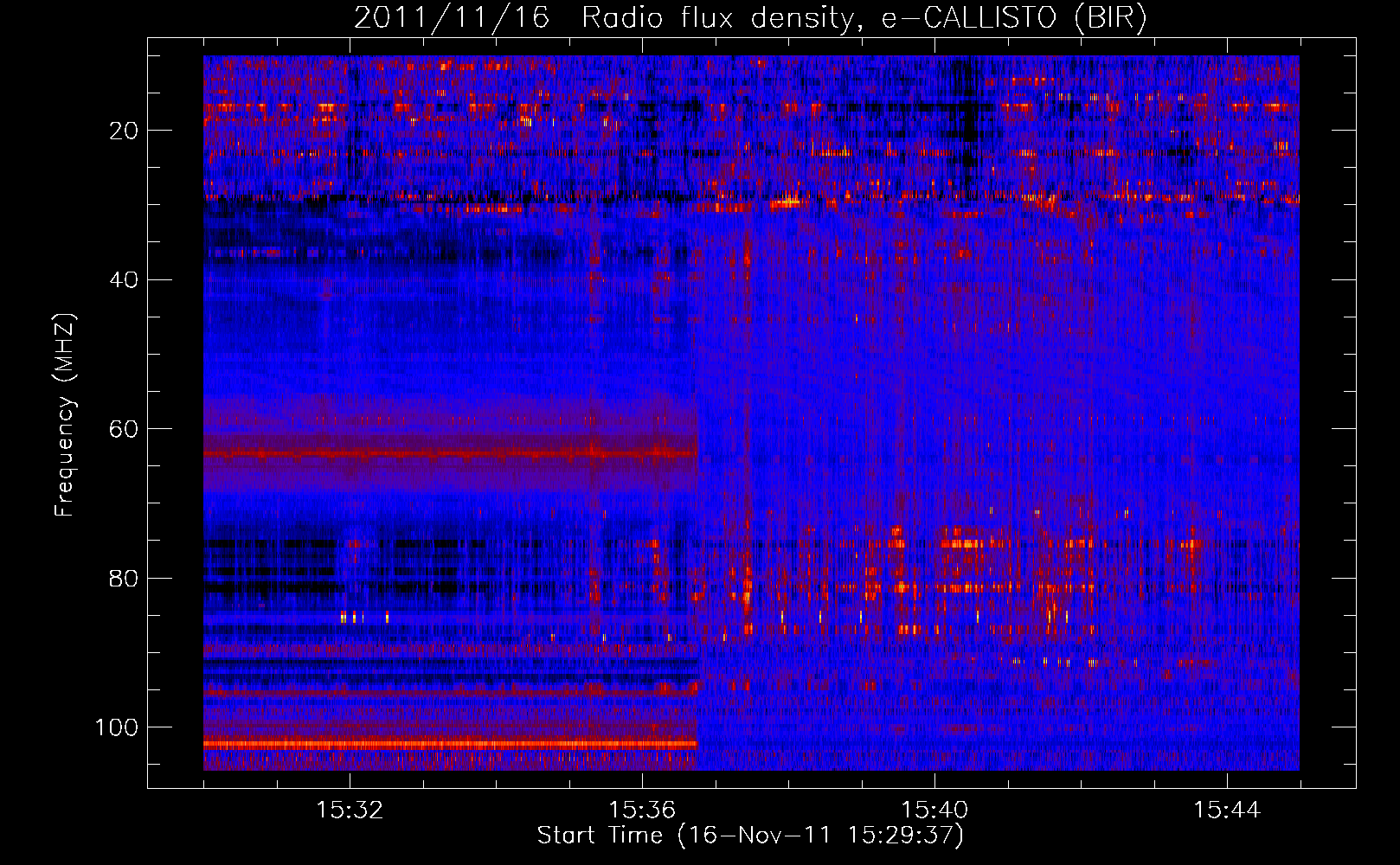Viewport: 1400px width, 865px height.
Task: Click the red horizontal band near 63 MHz
Action: 450,453
